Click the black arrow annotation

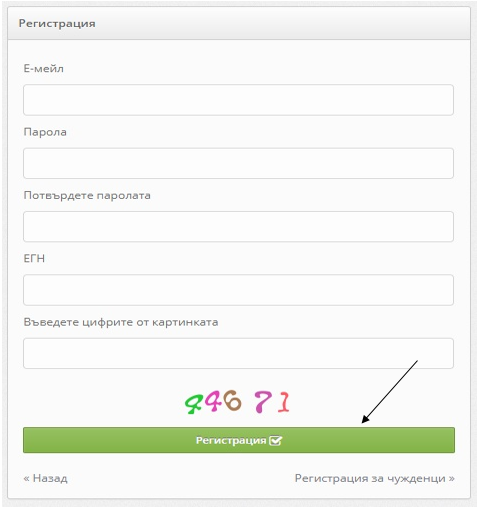[x=390, y=392]
